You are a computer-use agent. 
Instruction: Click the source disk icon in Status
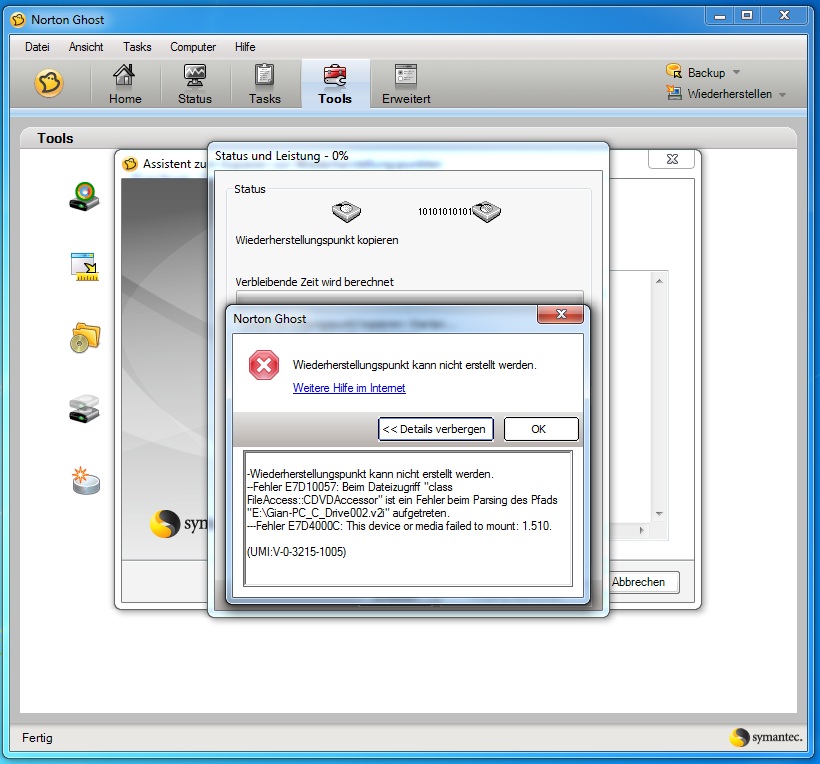coord(346,211)
